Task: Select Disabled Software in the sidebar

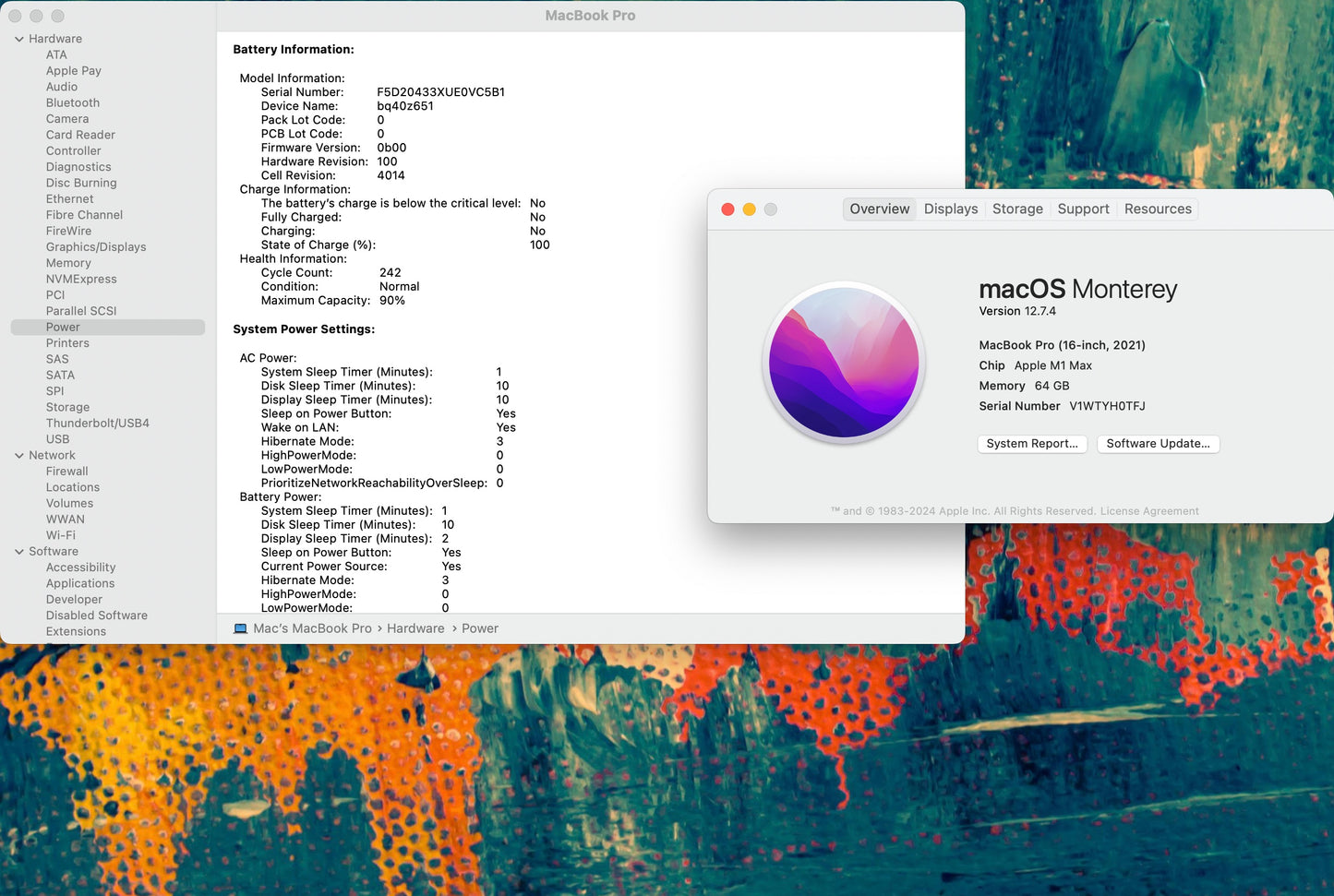Action: (x=97, y=615)
